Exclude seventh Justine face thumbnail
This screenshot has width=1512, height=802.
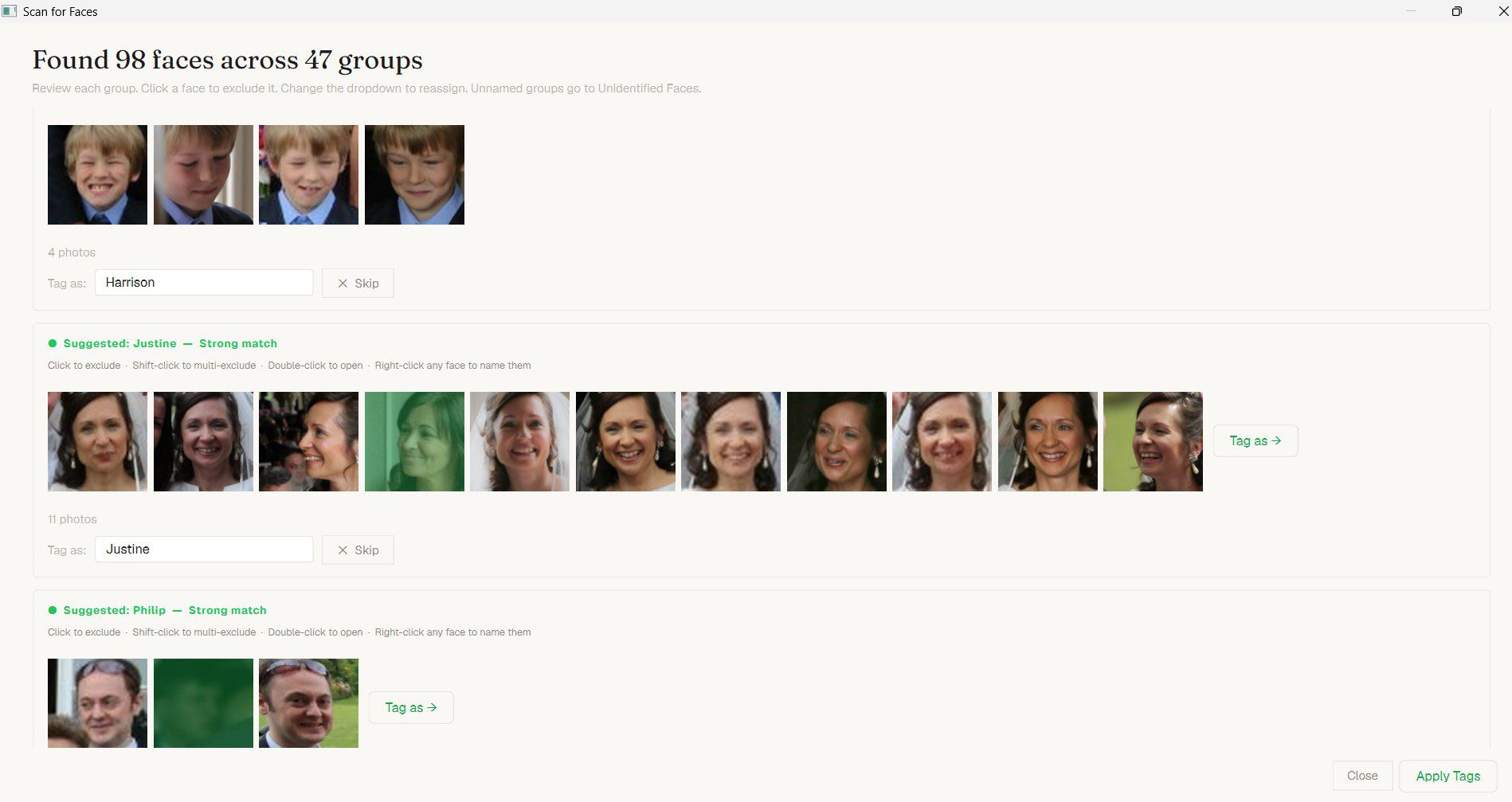[x=731, y=441]
